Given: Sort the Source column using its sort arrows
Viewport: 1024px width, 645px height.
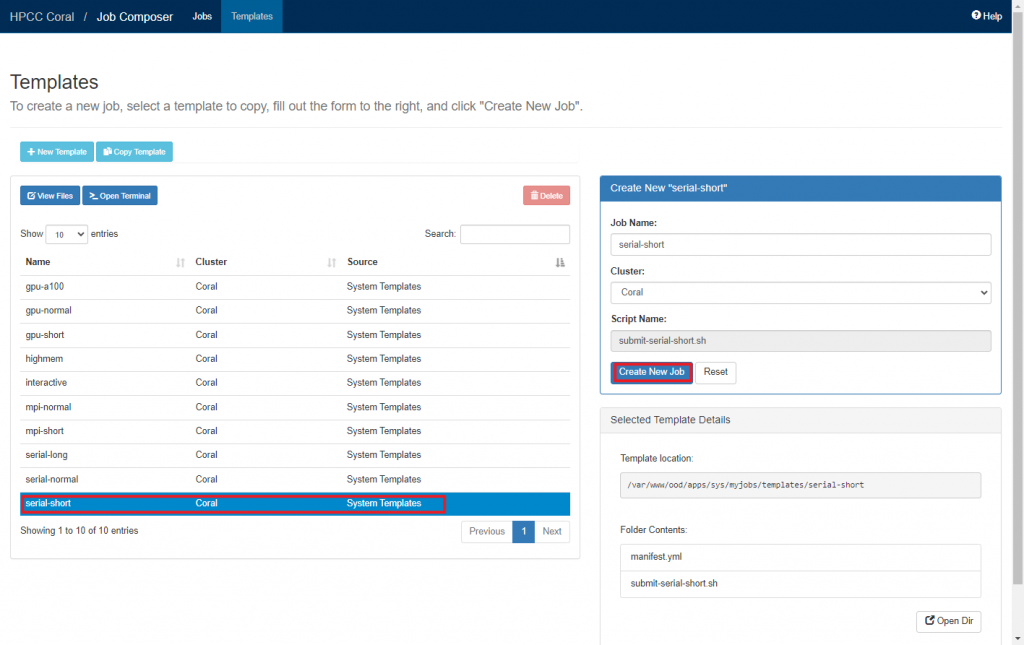Looking at the screenshot, I should click(x=561, y=262).
